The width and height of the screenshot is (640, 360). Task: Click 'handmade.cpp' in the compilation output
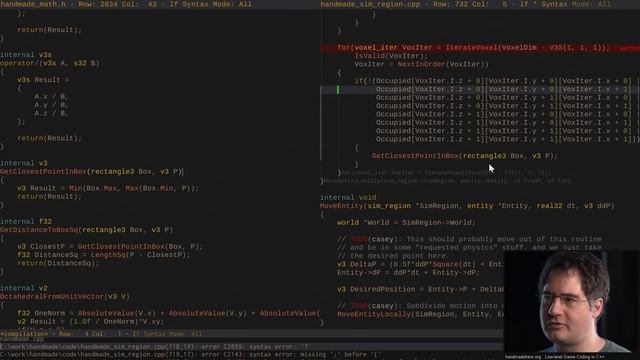[22, 339]
